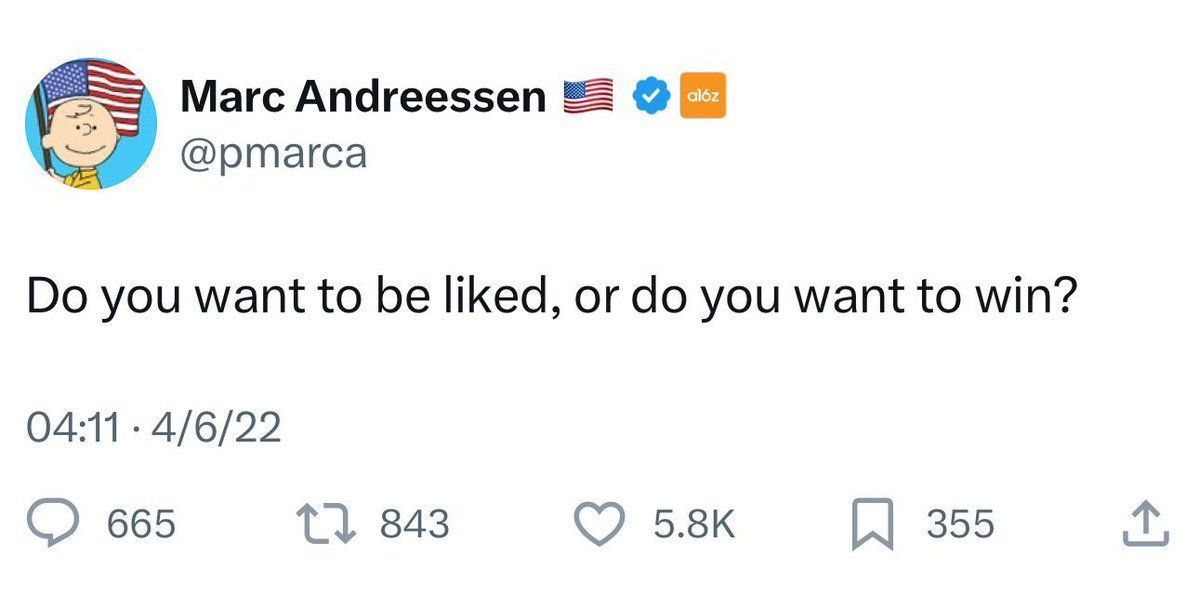The image size is (1199, 595).
Task: Click the 665 replies count
Action: coord(139,522)
